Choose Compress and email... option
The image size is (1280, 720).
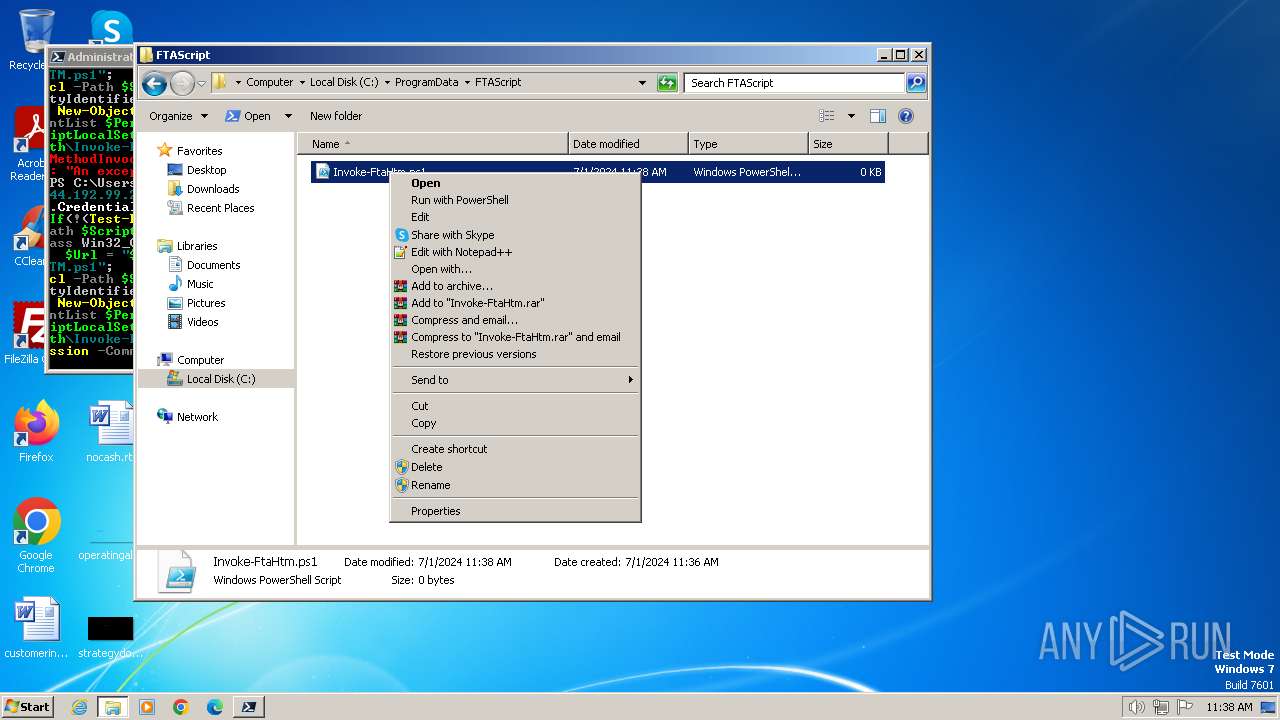pyautogui.click(x=515, y=320)
